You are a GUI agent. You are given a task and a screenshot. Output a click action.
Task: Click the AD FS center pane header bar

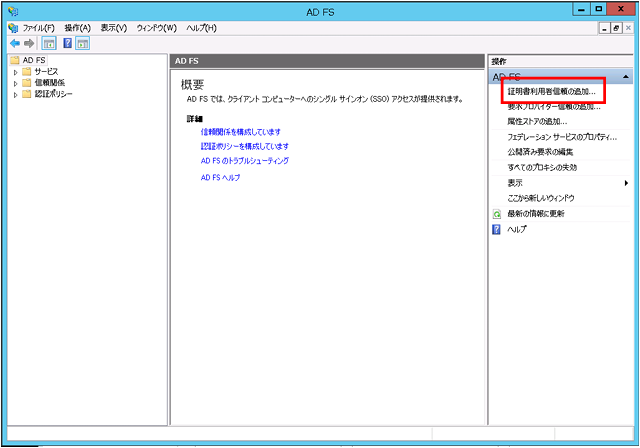coord(327,61)
